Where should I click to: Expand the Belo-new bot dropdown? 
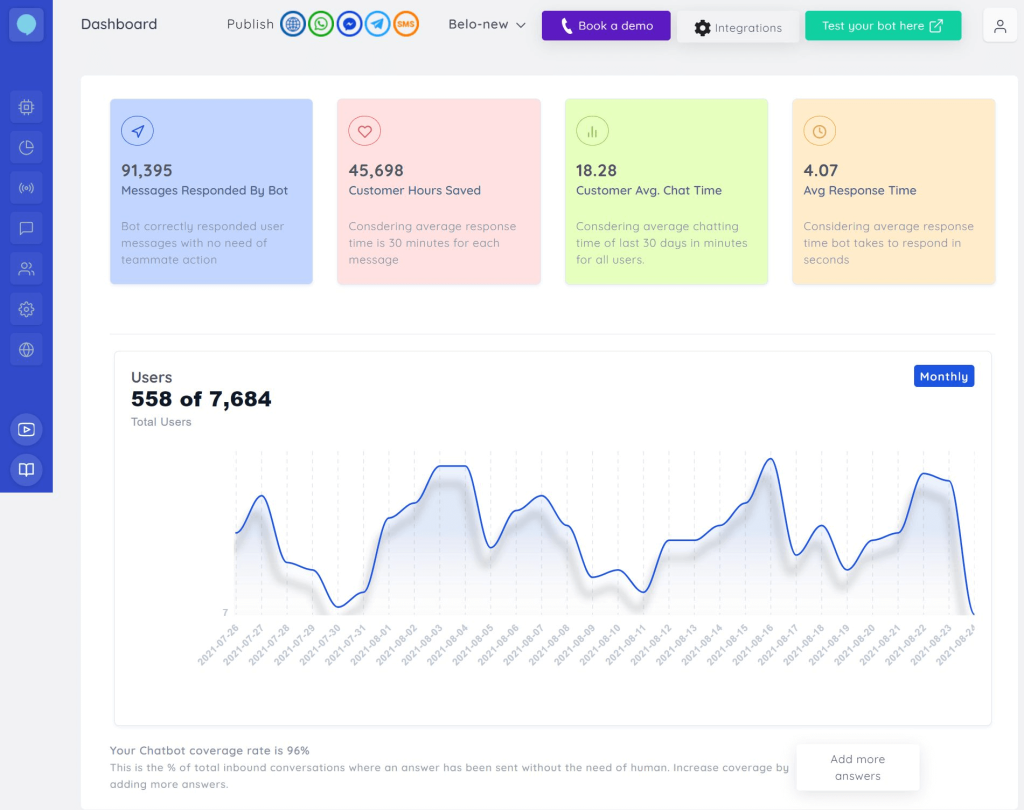[487, 25]
